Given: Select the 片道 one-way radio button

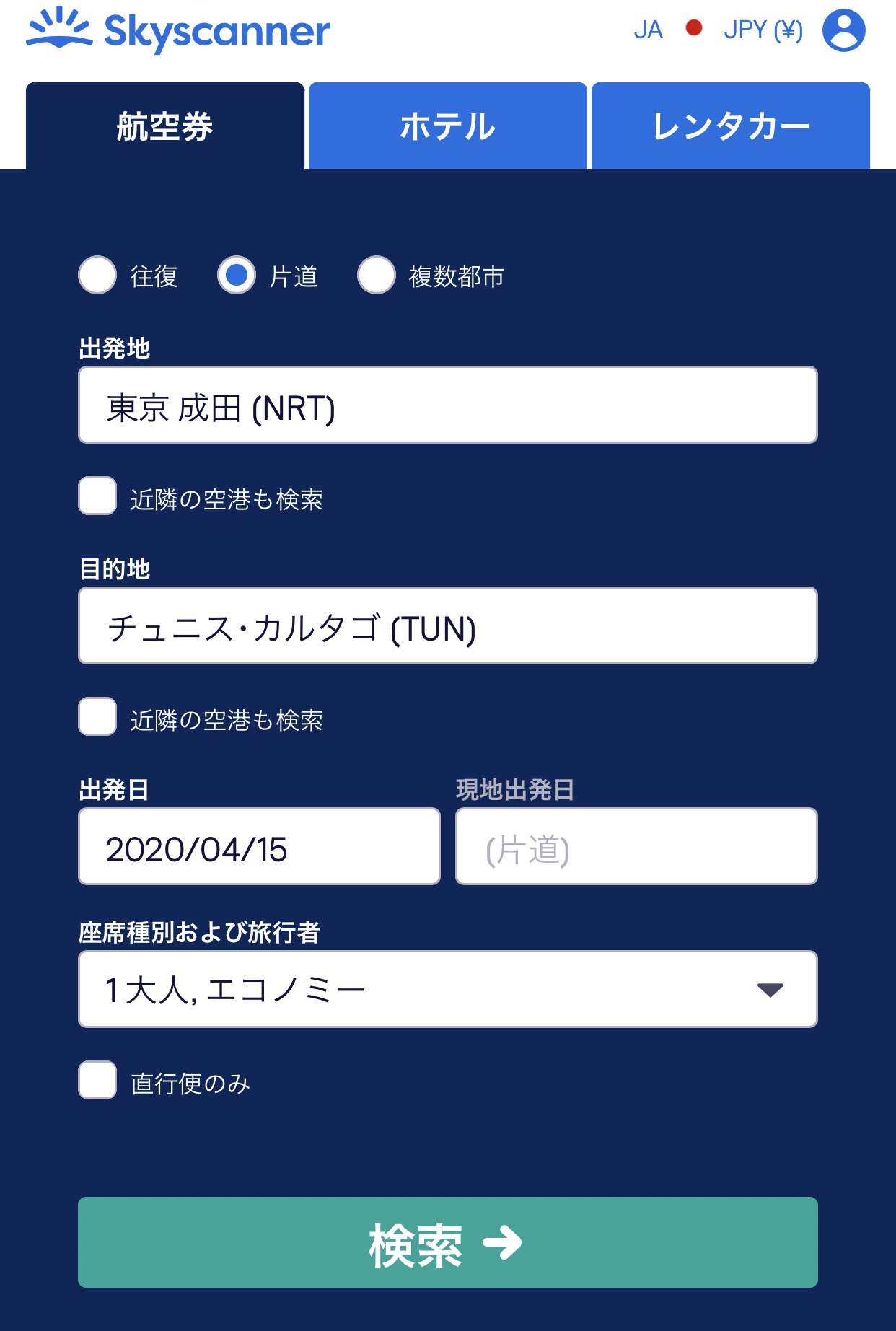Looking at the screenshot, I should point(237,275).
